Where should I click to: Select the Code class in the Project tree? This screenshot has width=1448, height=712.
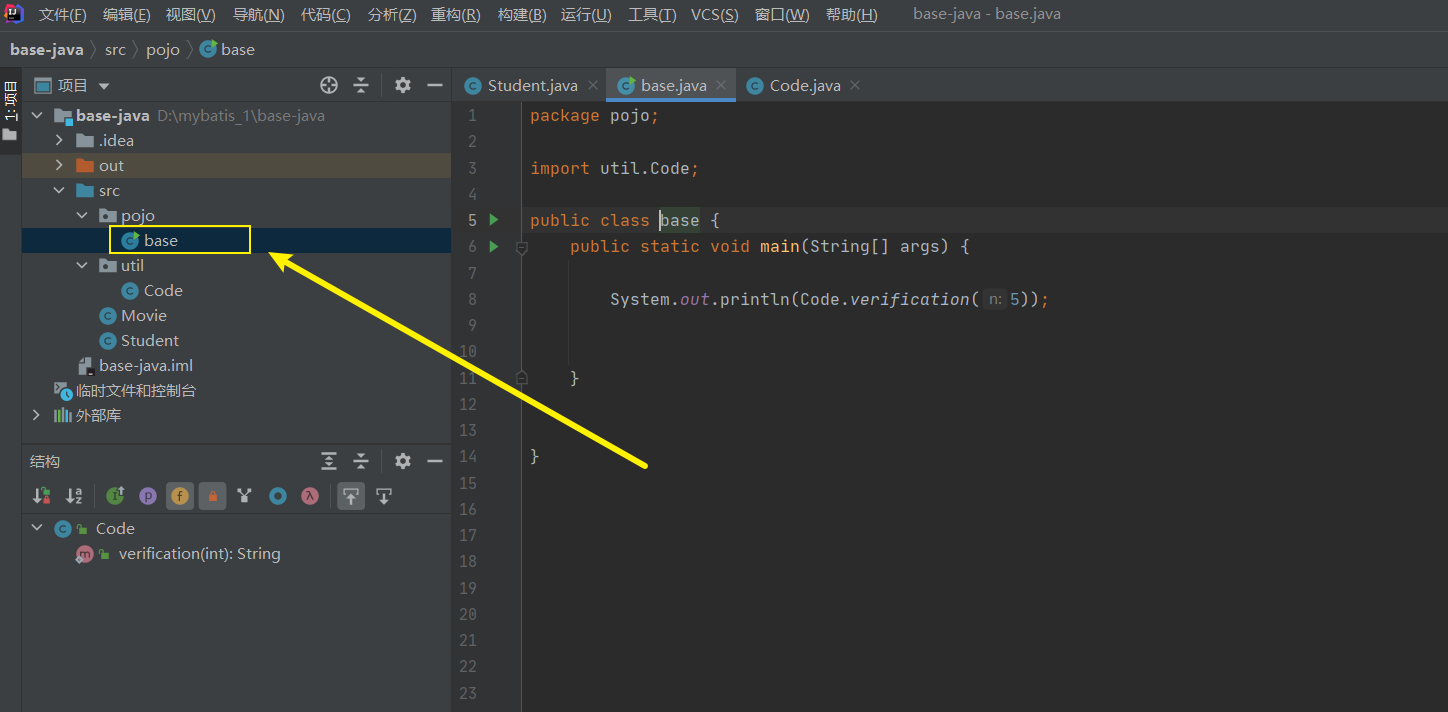152,290
